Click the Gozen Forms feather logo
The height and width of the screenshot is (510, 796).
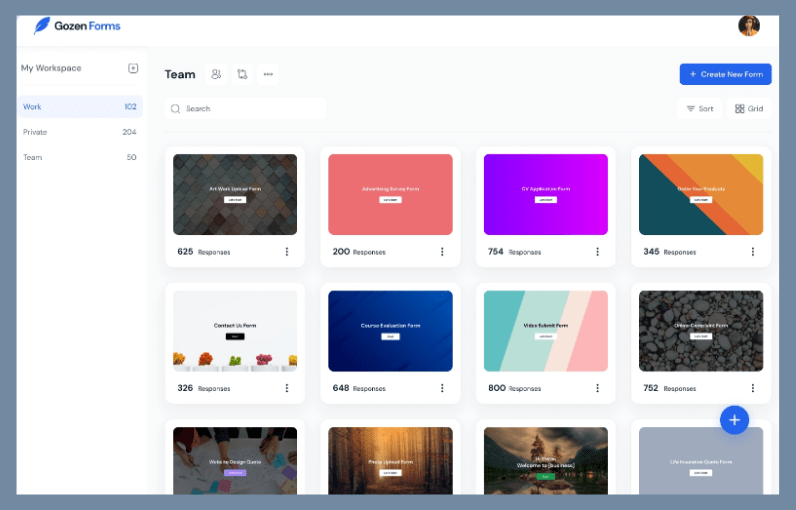point(42,26)
